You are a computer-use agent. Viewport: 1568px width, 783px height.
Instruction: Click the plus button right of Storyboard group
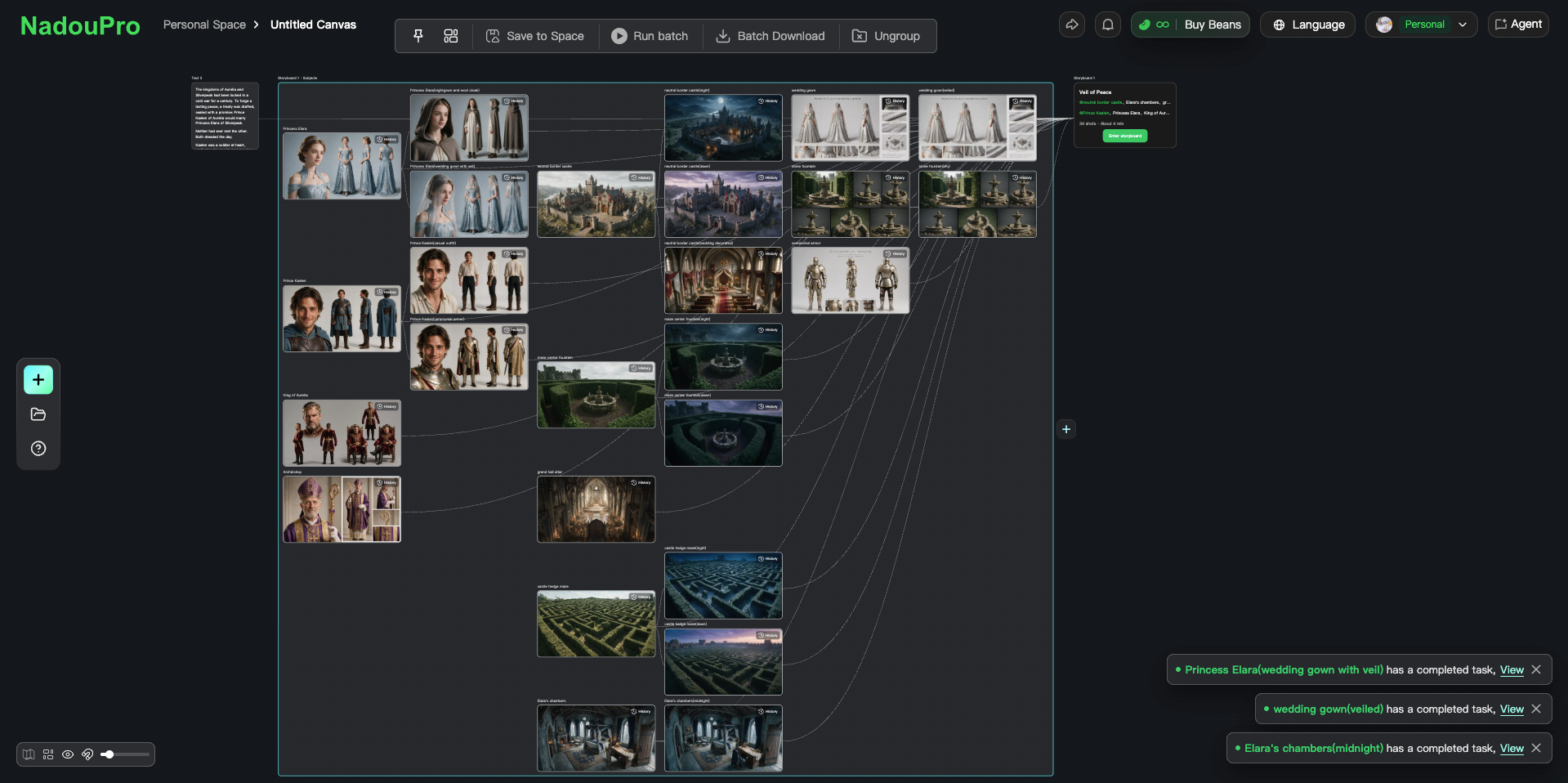[1066, 429]
